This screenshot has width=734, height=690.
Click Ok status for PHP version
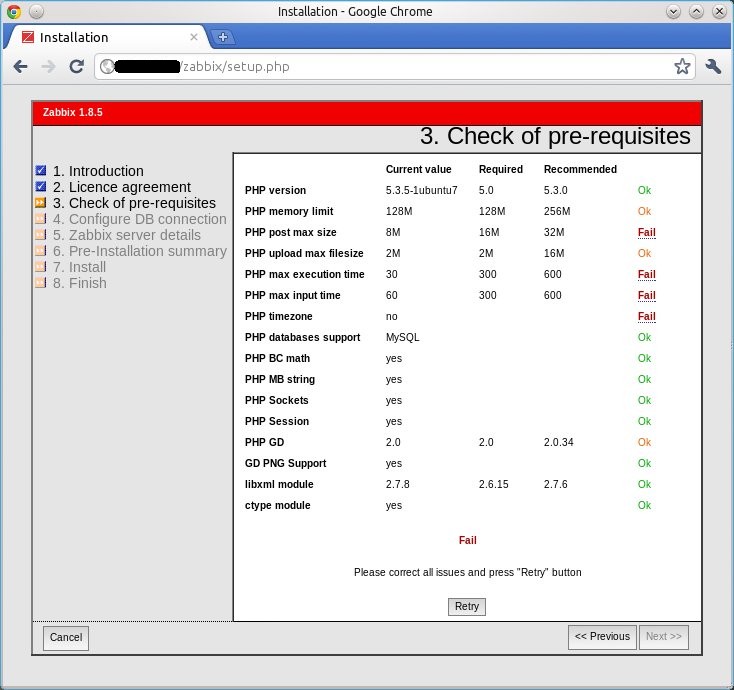pyautogui.click(x=644, y=190)
